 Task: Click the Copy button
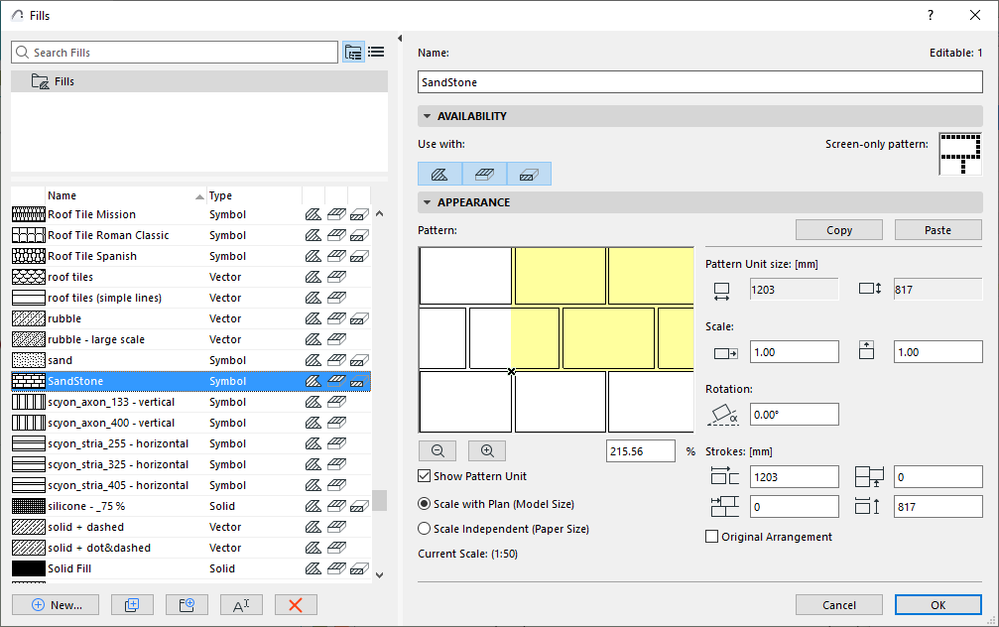coord(839,230)
